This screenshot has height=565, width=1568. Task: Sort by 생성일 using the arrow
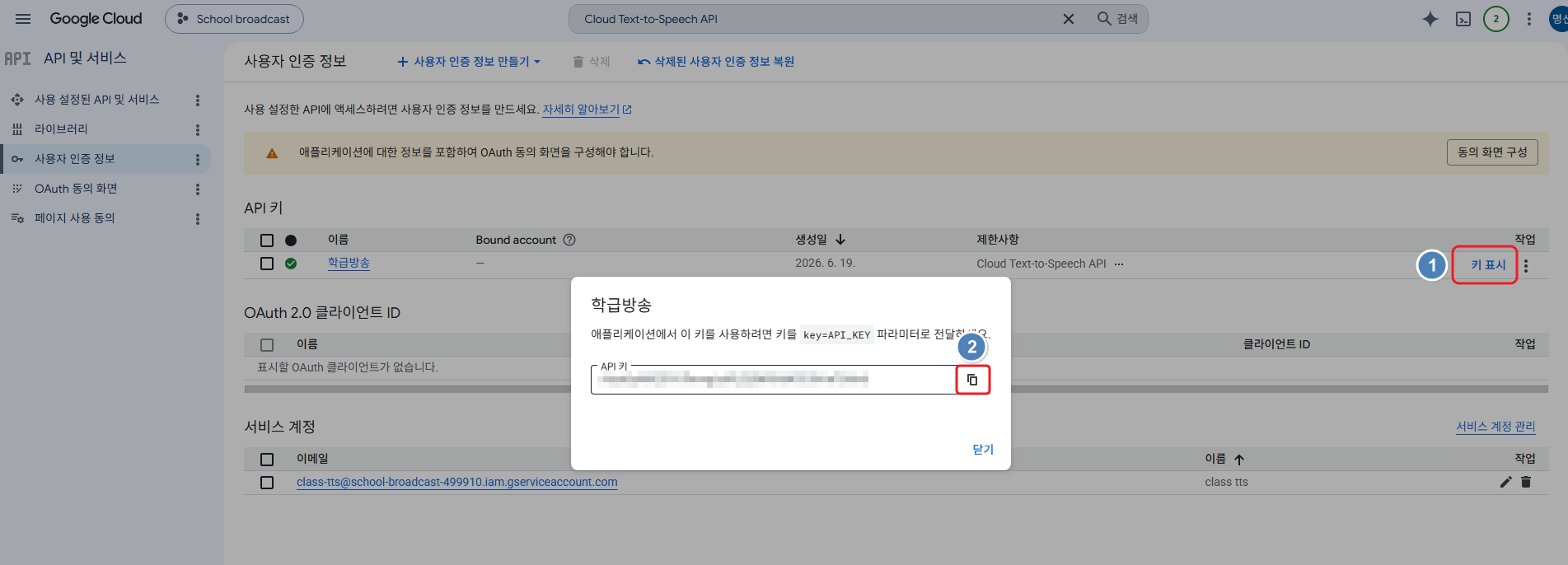(x=840, y=240)
